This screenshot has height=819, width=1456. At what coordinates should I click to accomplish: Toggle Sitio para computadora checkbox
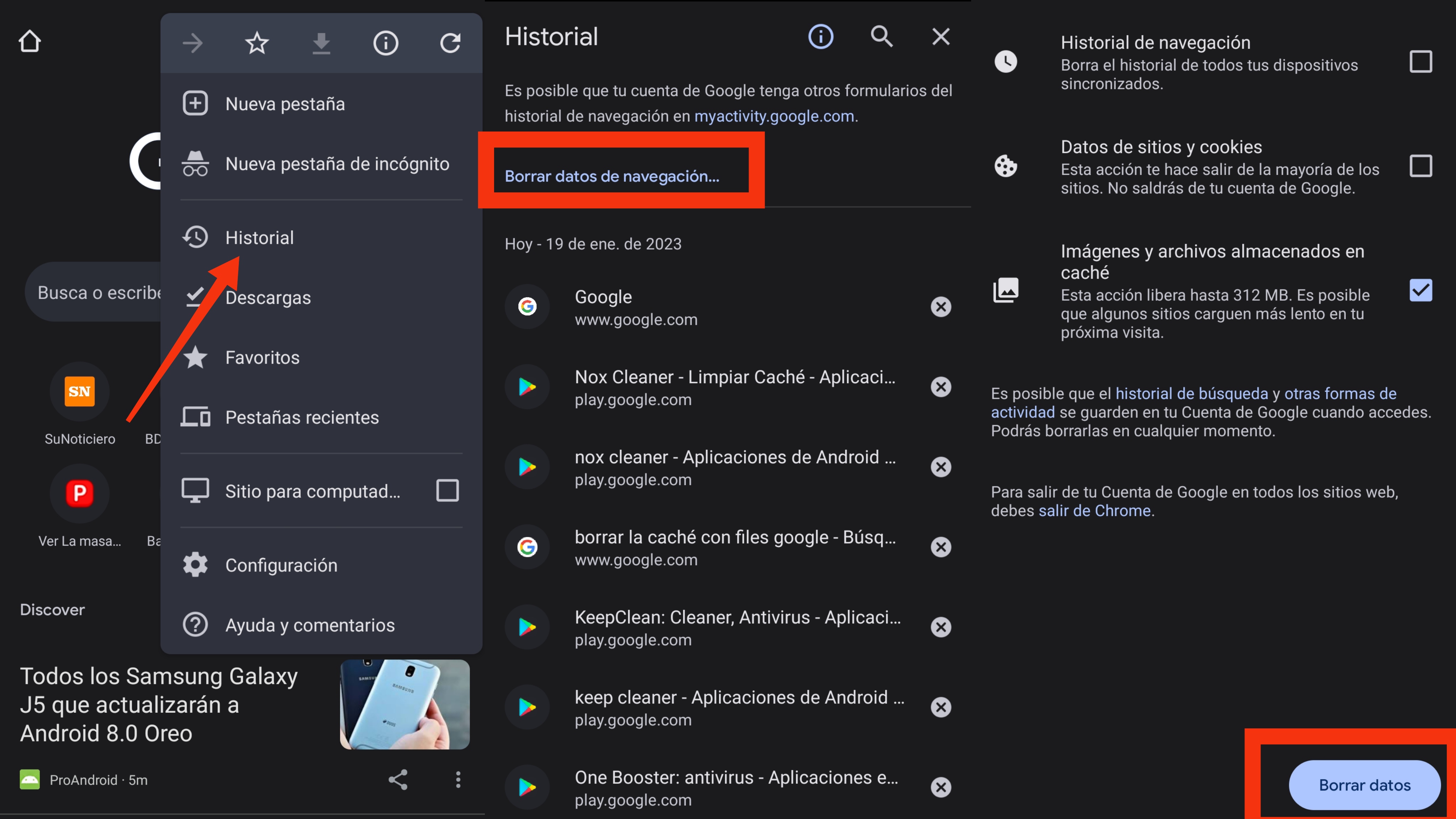[447, 491]
